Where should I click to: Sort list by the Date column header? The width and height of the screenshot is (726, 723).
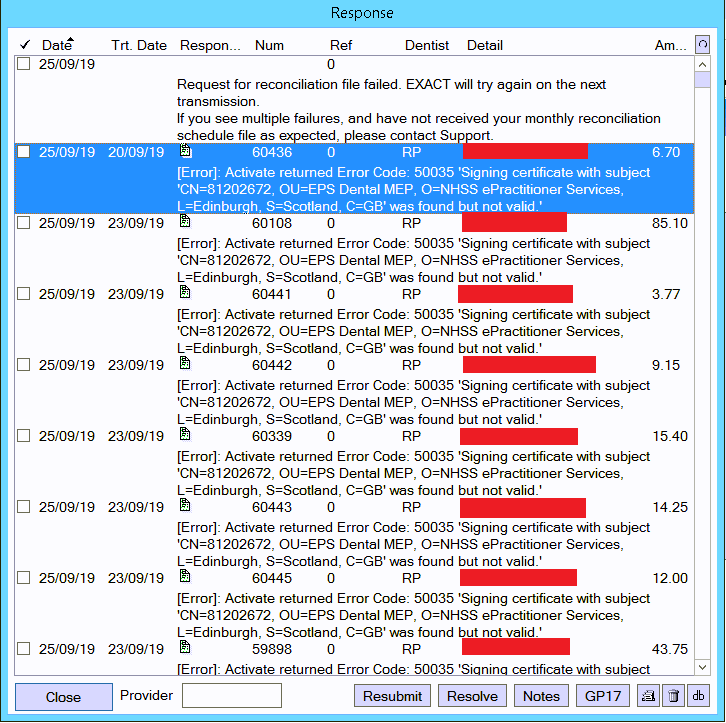pos(56,45)
